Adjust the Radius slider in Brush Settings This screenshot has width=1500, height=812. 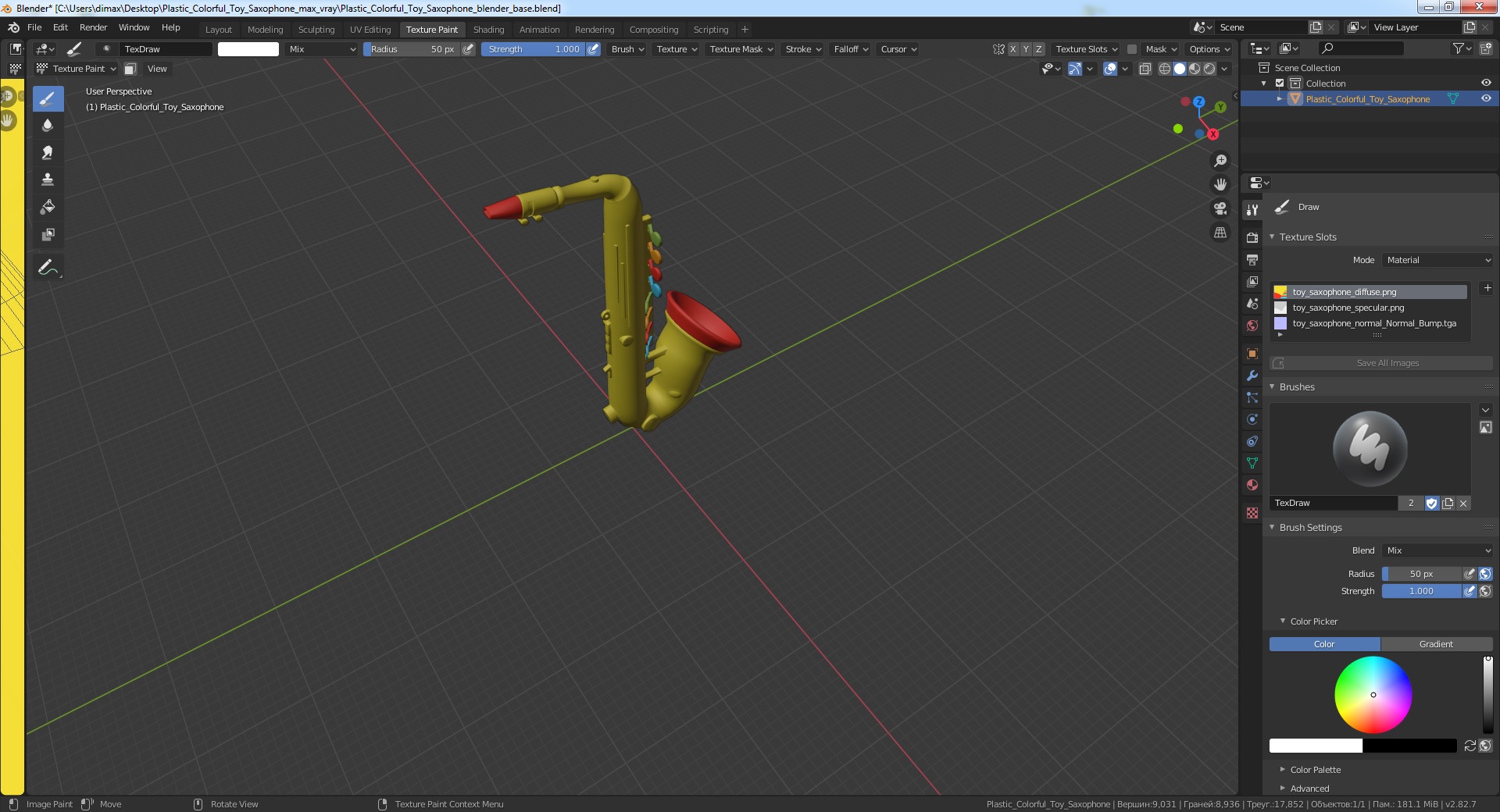tap(1421, 574)
